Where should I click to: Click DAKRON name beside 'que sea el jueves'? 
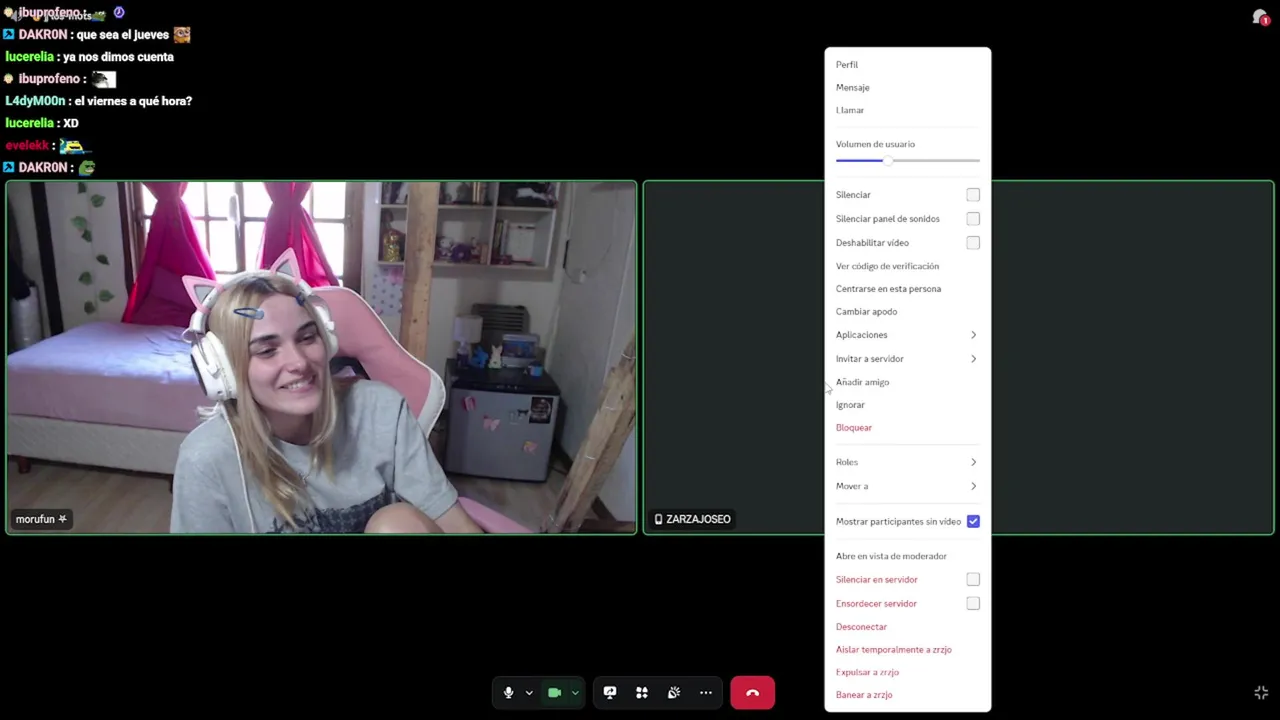(x=42, y=35)
